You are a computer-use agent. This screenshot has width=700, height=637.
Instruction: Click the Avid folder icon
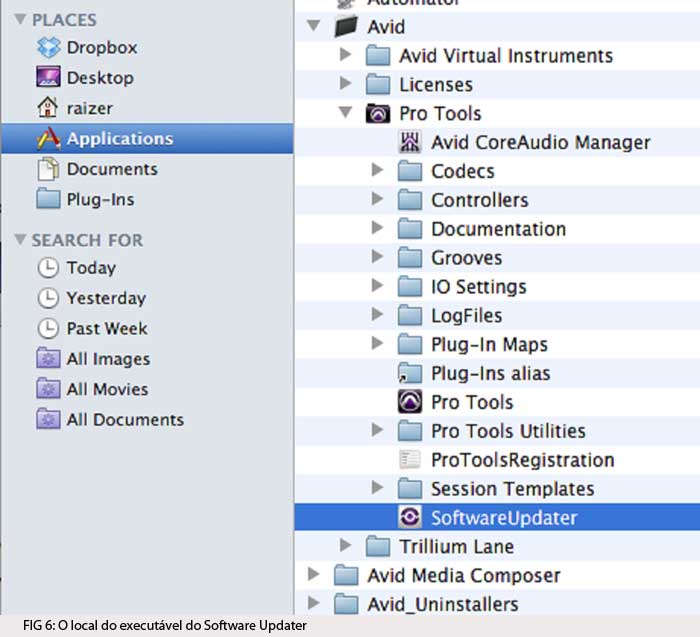click(x=346, y=26)
